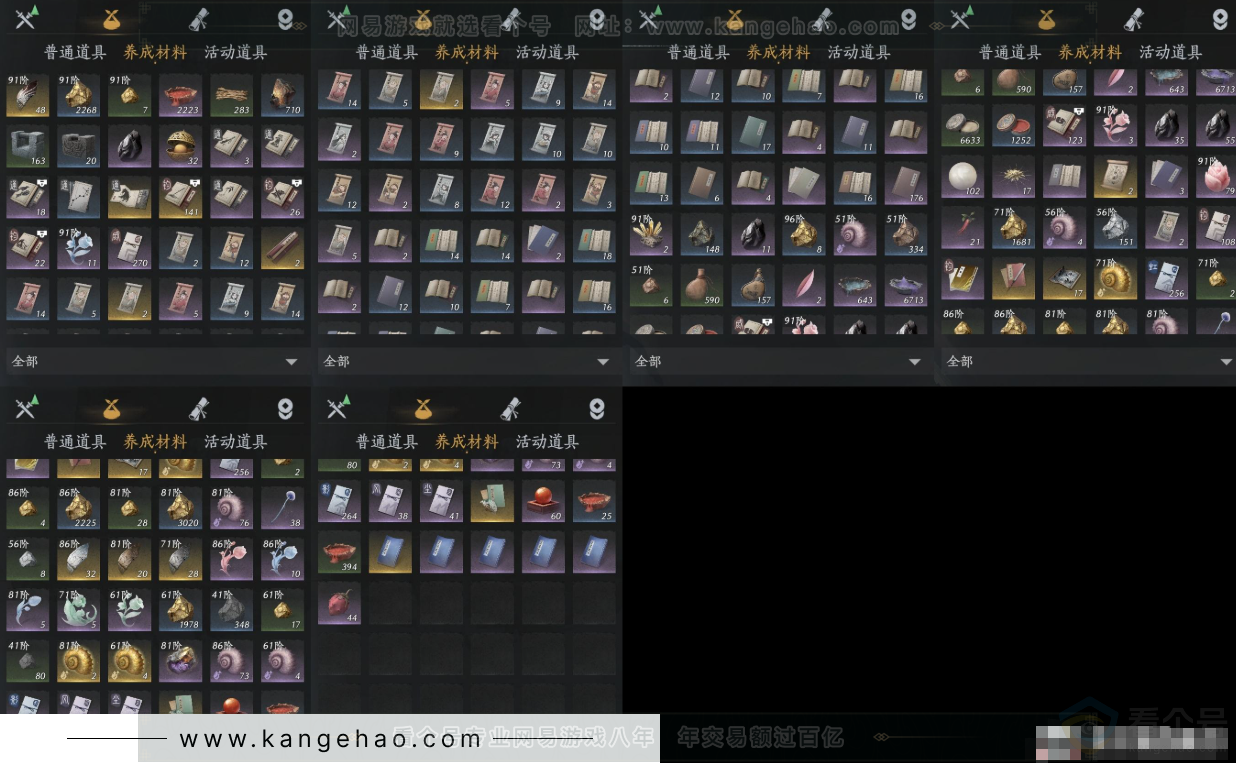Select blue book on yellow background
This screenshot has height=763, width=1236.
tap(390, 552)
